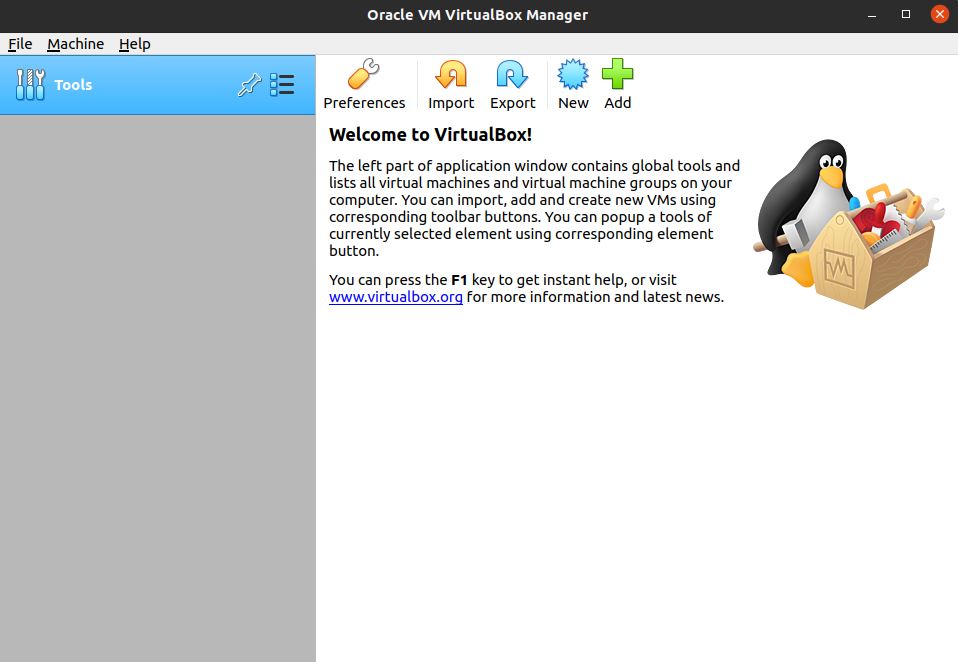Maximize the VirtualBox Manager window
Screen dimensions: 958x662
tap(906, 14)
